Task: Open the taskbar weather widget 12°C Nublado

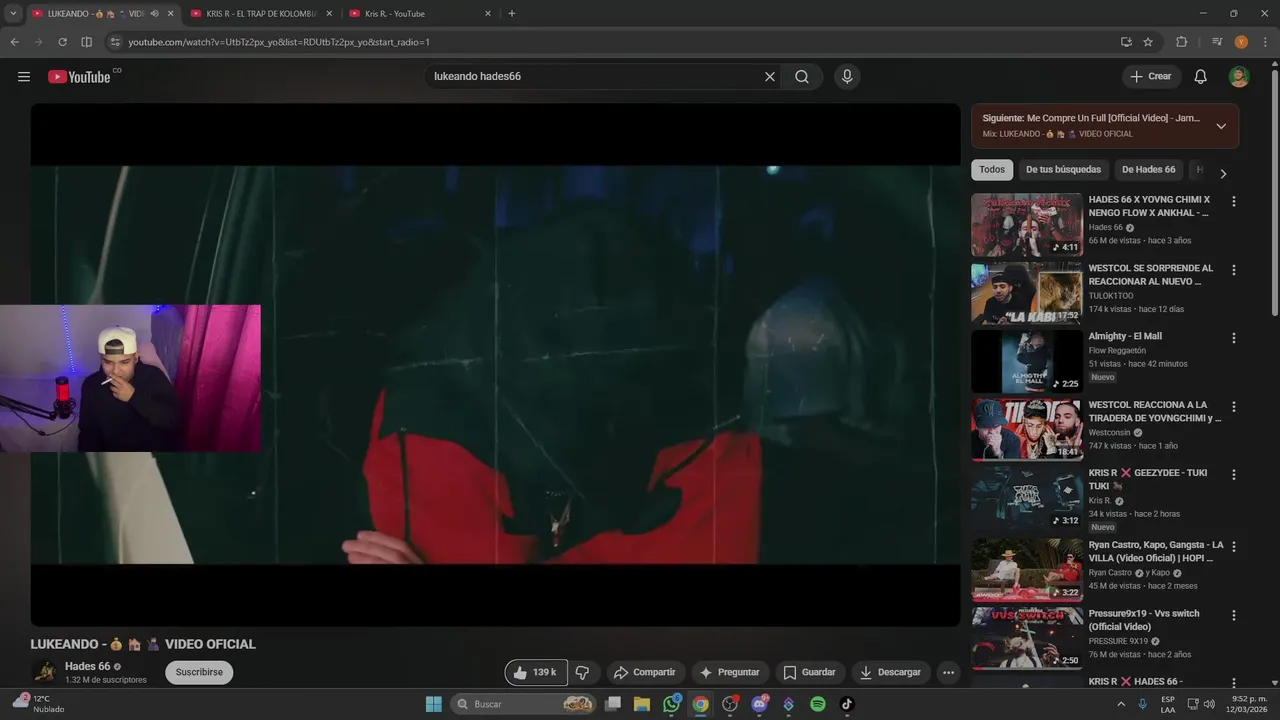Action: [38, 704]
